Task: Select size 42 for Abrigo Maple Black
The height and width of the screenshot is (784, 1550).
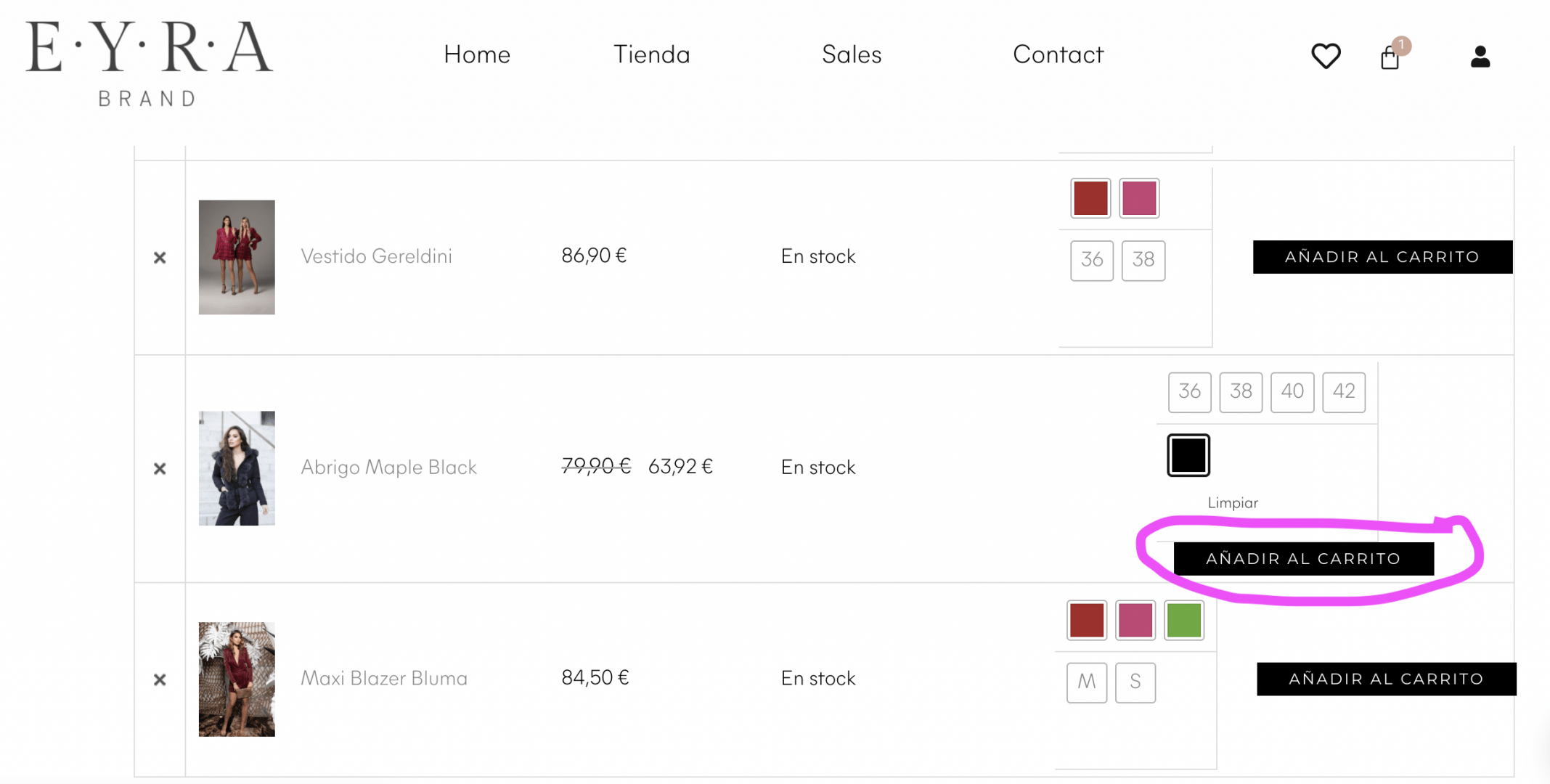Action: coord(1344,392)
